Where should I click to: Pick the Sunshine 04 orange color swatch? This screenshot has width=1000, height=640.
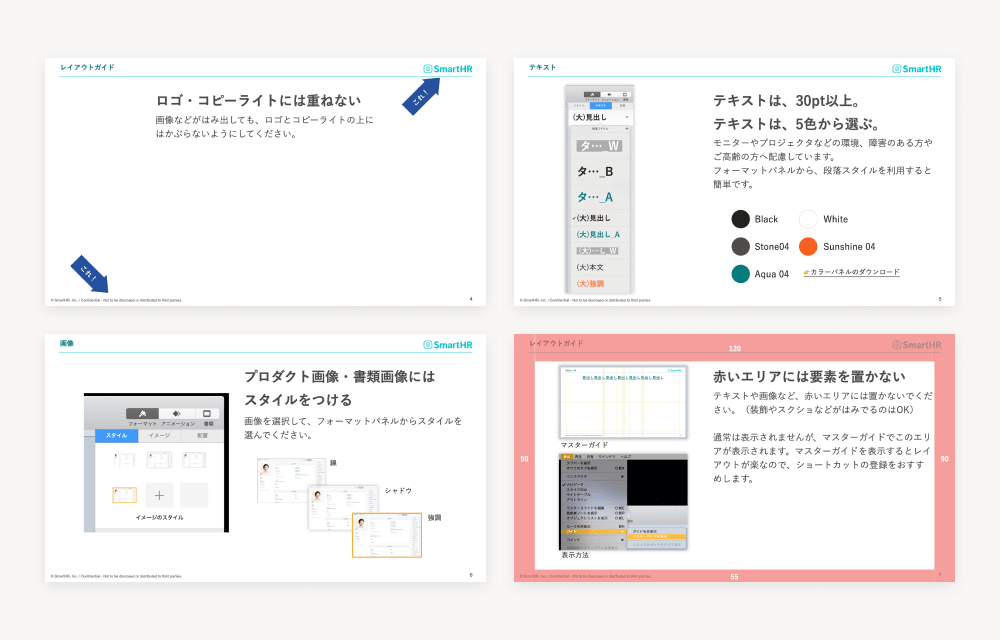pos(808,246)
